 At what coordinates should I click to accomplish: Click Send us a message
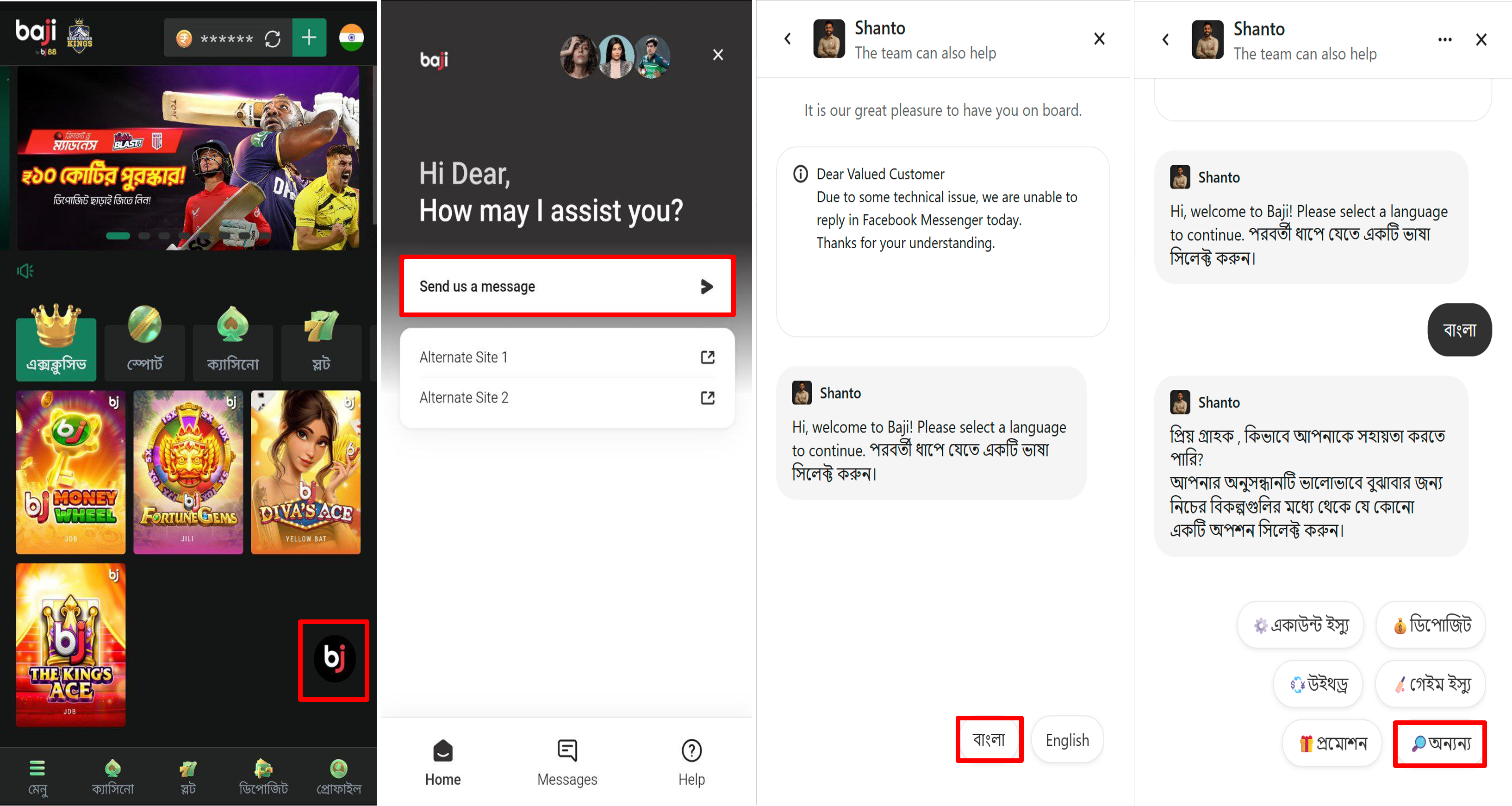click(567, 286)
